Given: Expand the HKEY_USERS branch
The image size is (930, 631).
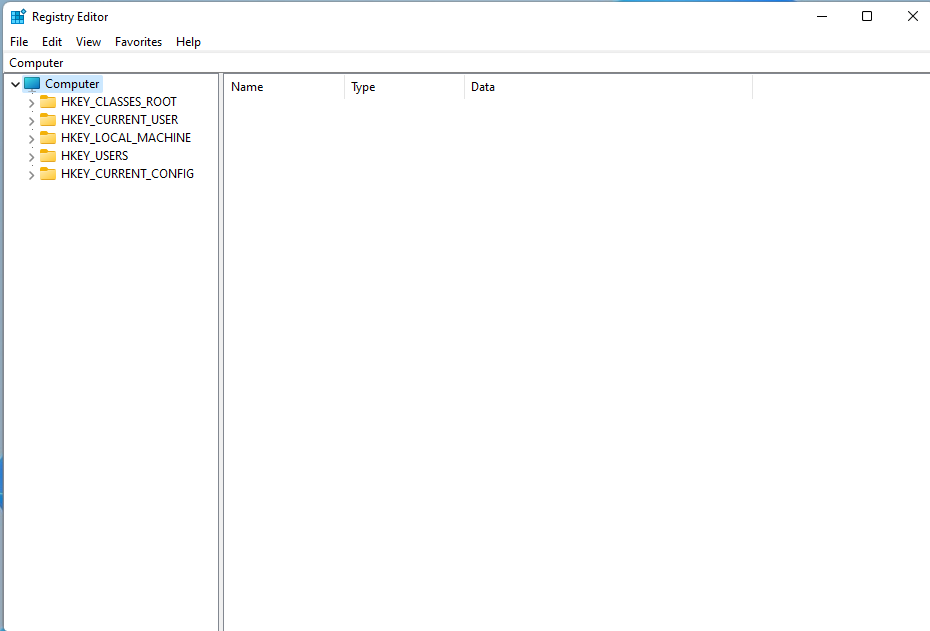Looking at the screenshot, I should click(31, 155).
